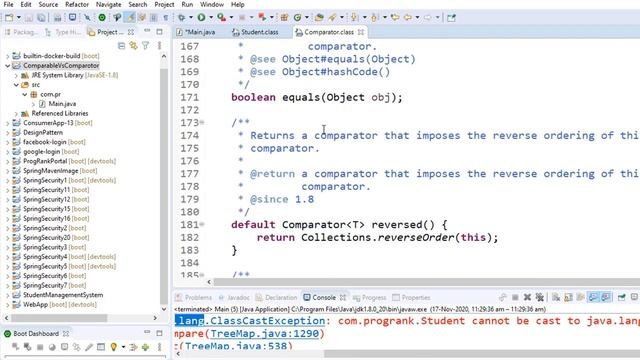Click the stop icon in Boot Dashboard toolbar
The height and width of the screenshot is (360, 640).
40,347
